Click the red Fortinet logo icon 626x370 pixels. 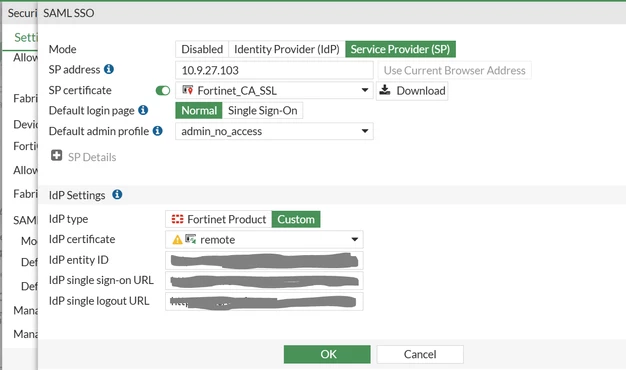pos(177,219)
